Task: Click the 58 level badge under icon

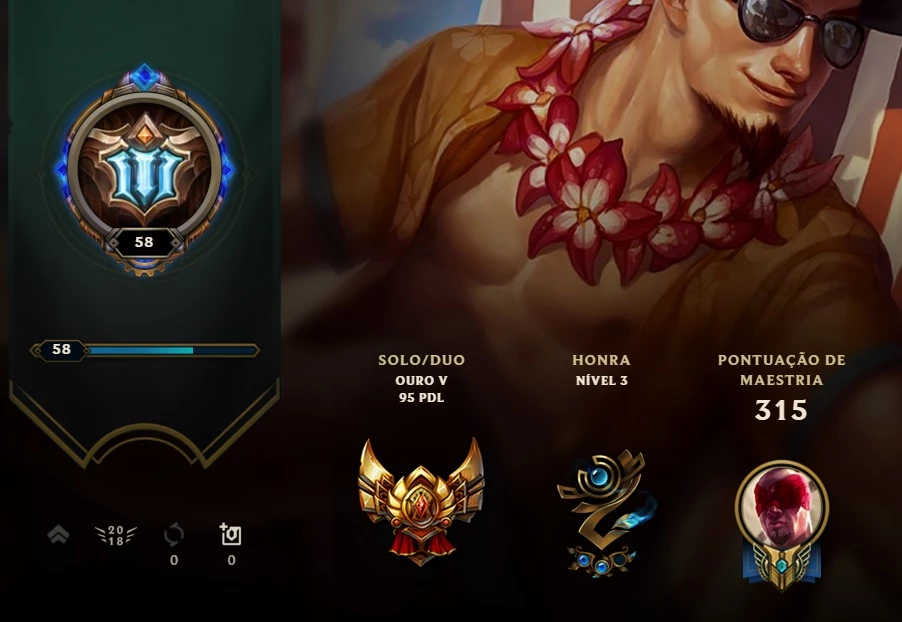Action: [x=144, y=242]
